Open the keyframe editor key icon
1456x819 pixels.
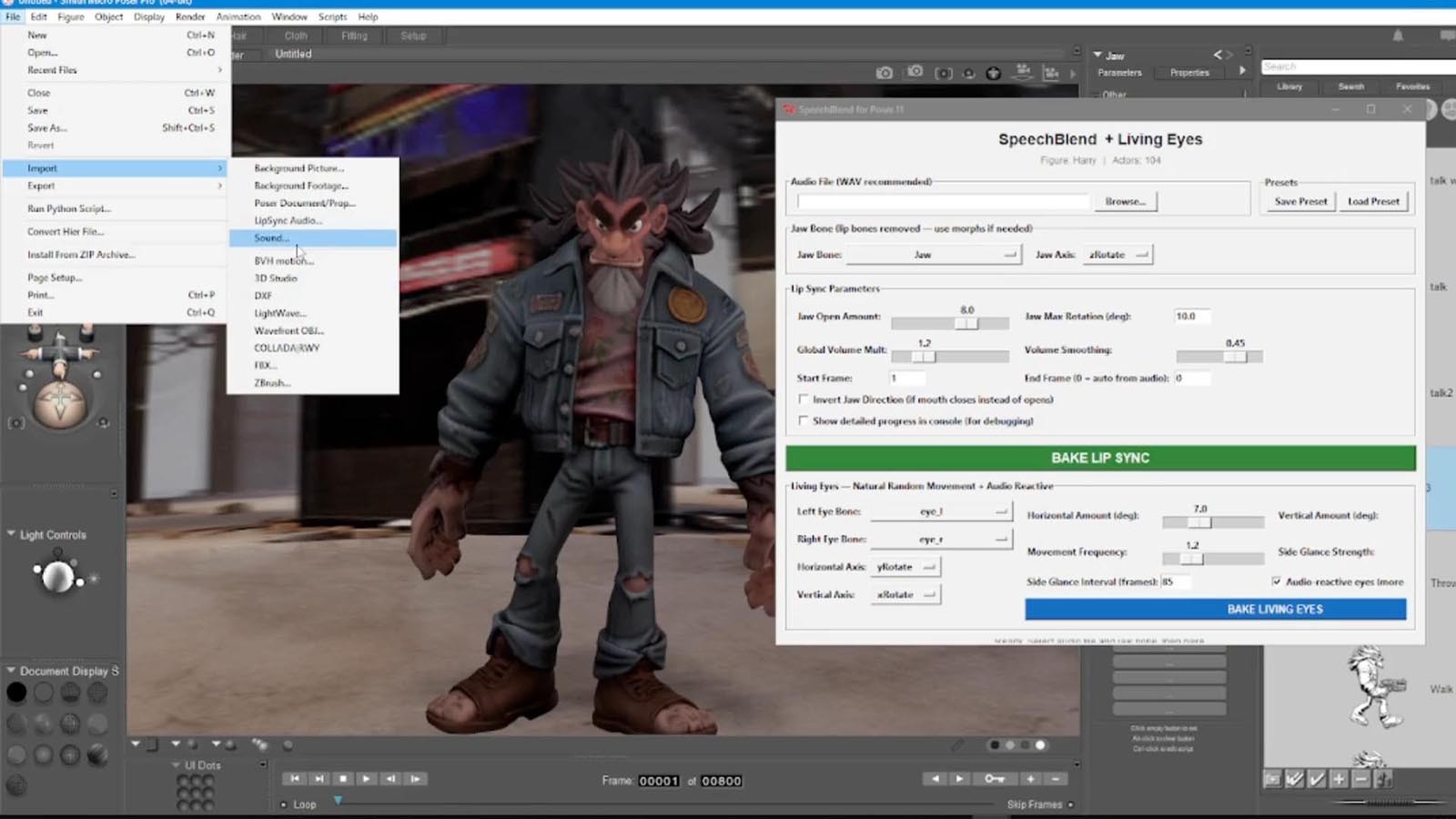coord(995,779)
